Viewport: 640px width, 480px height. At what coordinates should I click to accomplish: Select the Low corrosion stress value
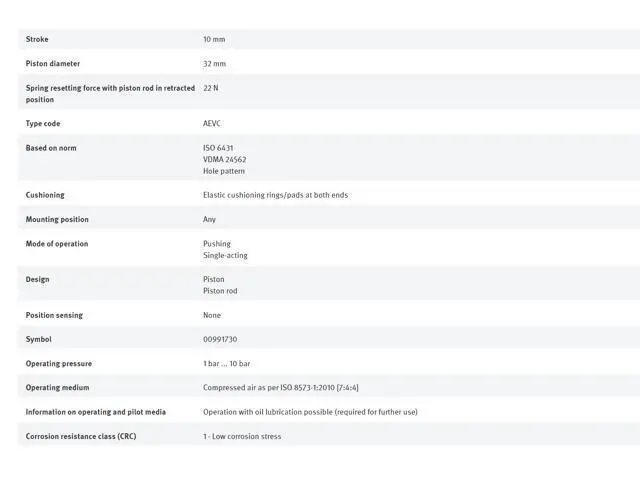pos(242,436)
